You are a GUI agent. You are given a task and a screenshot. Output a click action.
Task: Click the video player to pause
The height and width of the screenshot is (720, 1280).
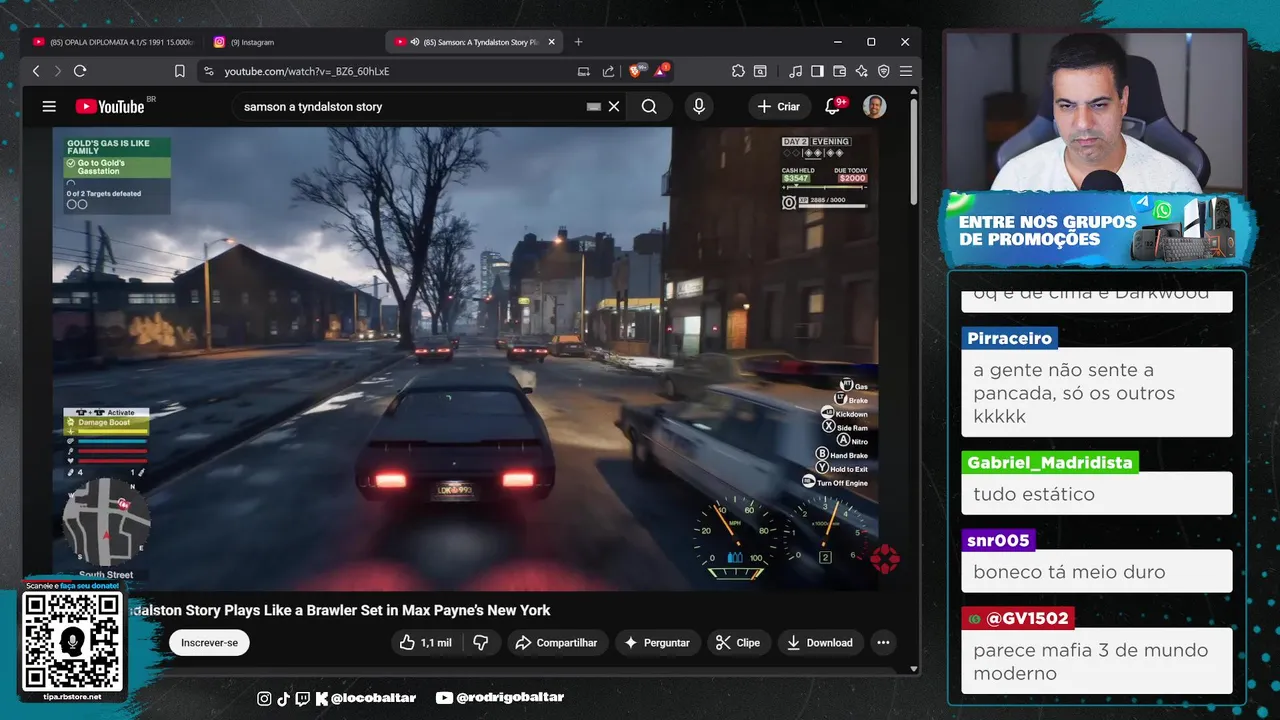click(465, 358)
